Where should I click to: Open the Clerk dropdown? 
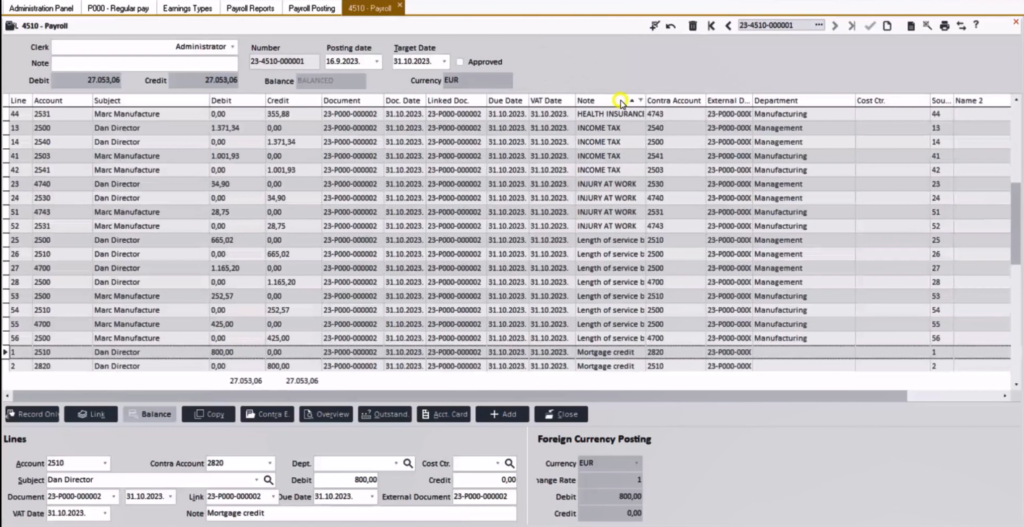[232, 46]
